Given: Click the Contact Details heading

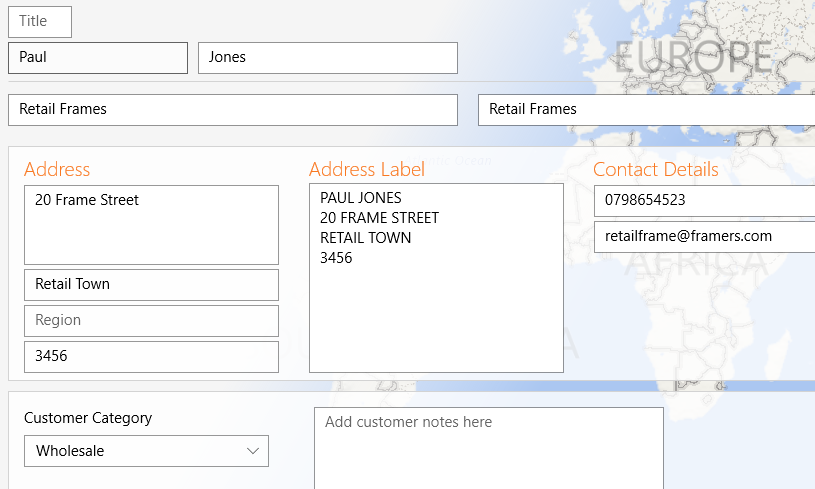Looking at the screenshot, I should pos(656,169).
